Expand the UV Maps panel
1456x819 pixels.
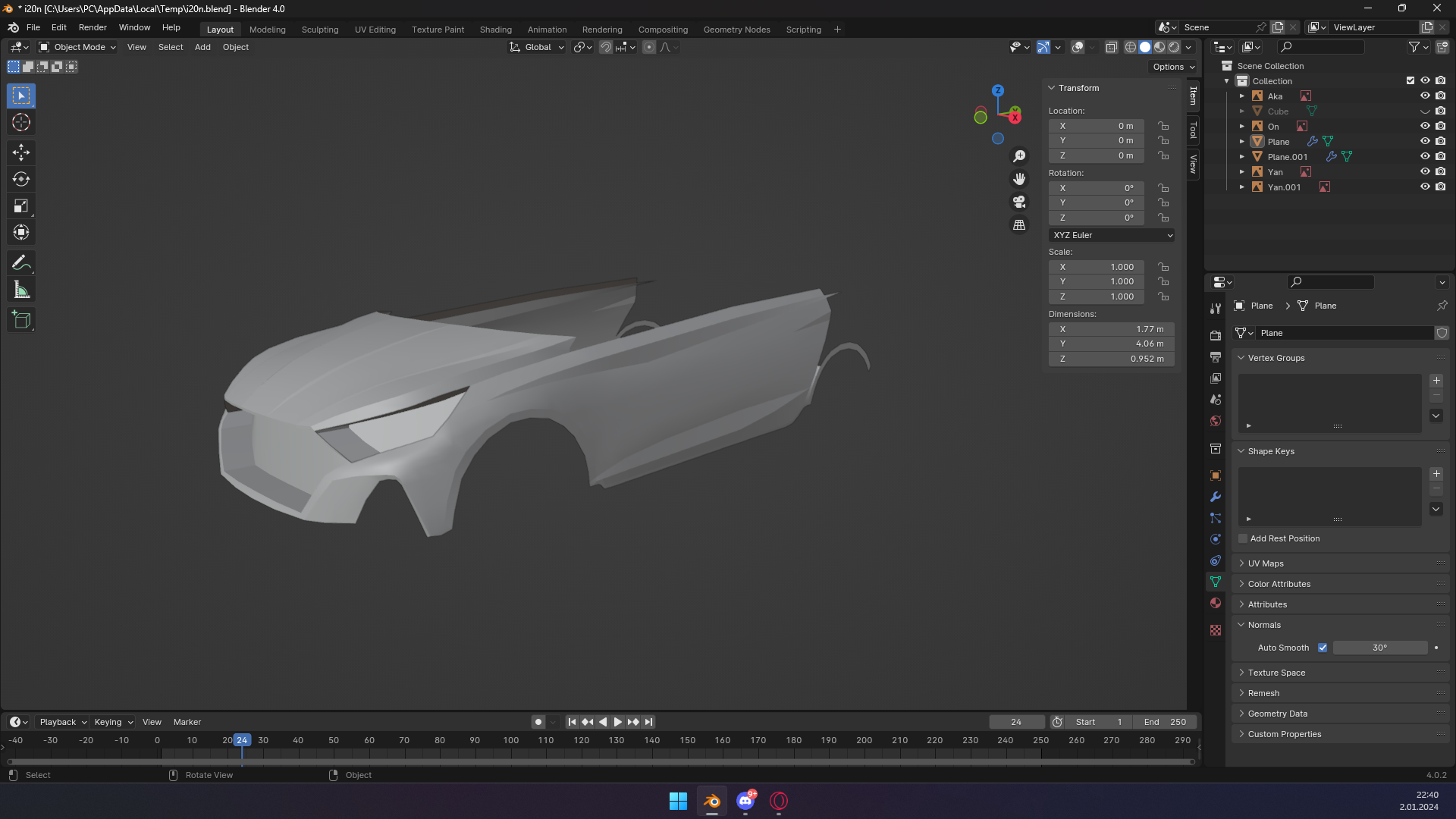coord(1266,563)
